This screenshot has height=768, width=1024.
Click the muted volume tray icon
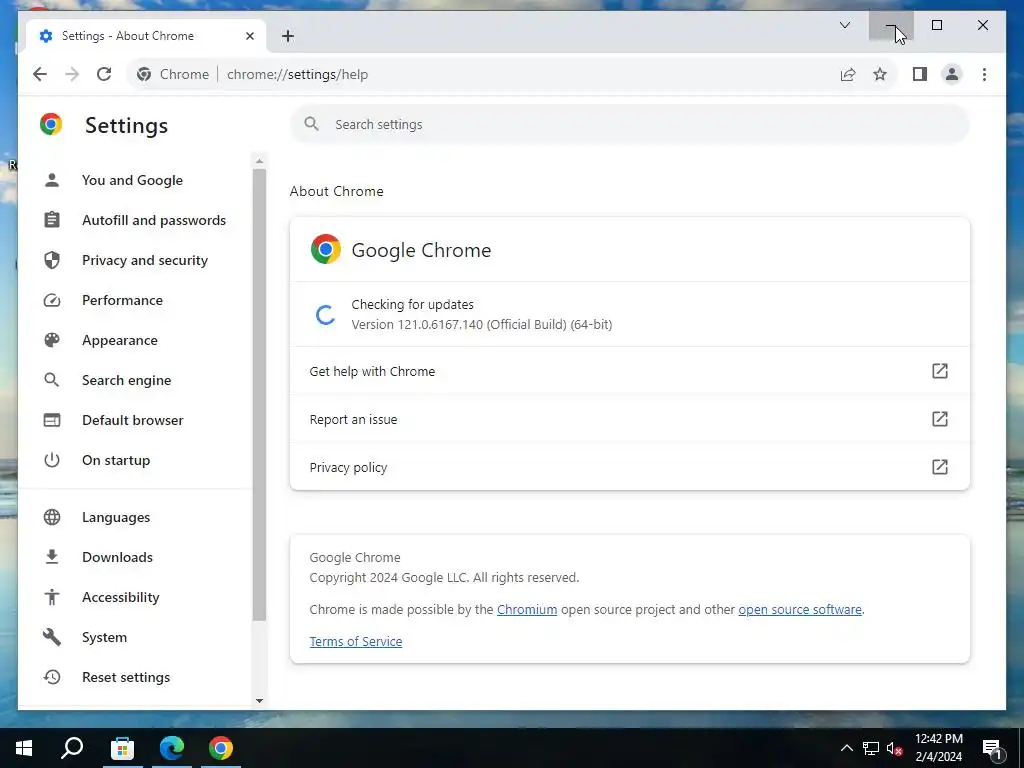tap(895, 748)
